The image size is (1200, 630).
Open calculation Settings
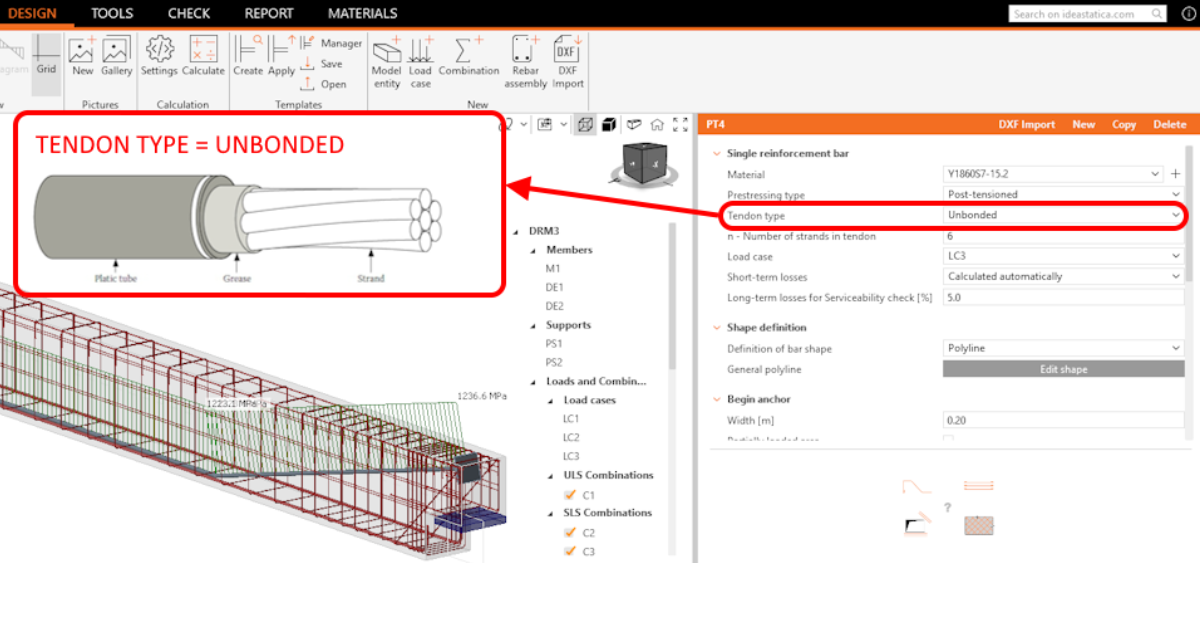point(159,56)
